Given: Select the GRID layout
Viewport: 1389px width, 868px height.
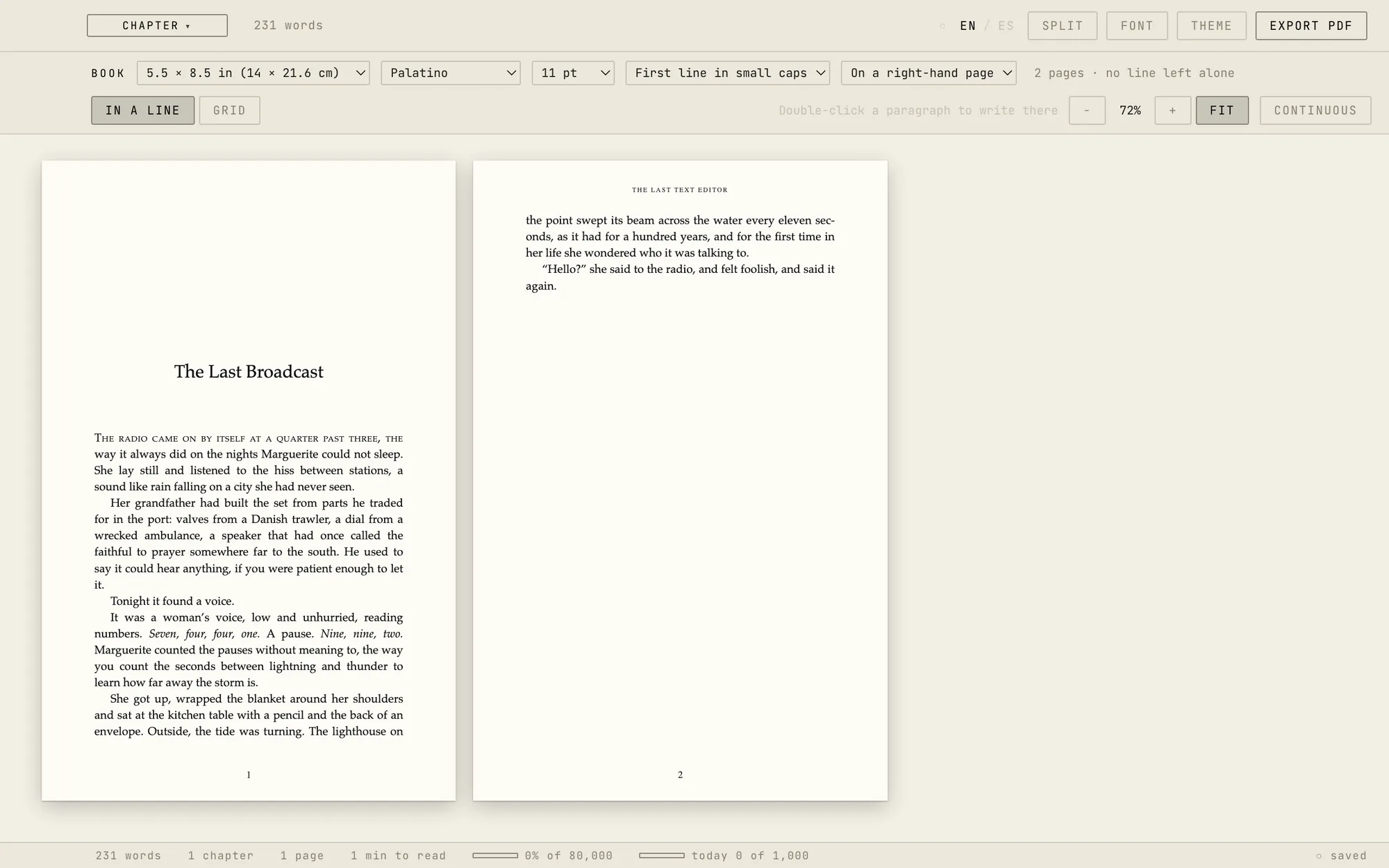Looking at the screenshot, I should click(229, 110).
